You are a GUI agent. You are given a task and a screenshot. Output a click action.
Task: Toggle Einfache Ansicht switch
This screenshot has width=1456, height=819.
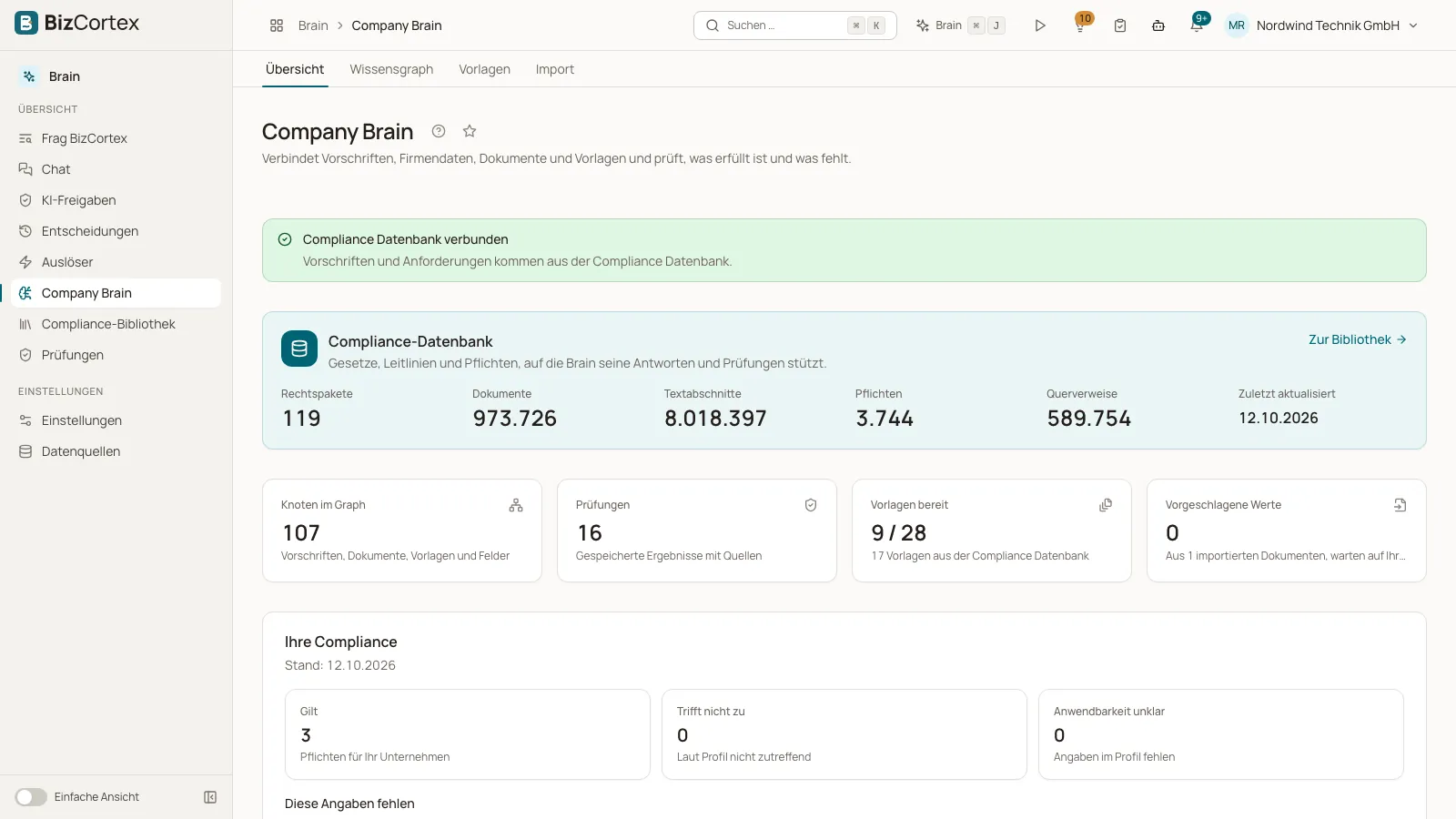31,797
